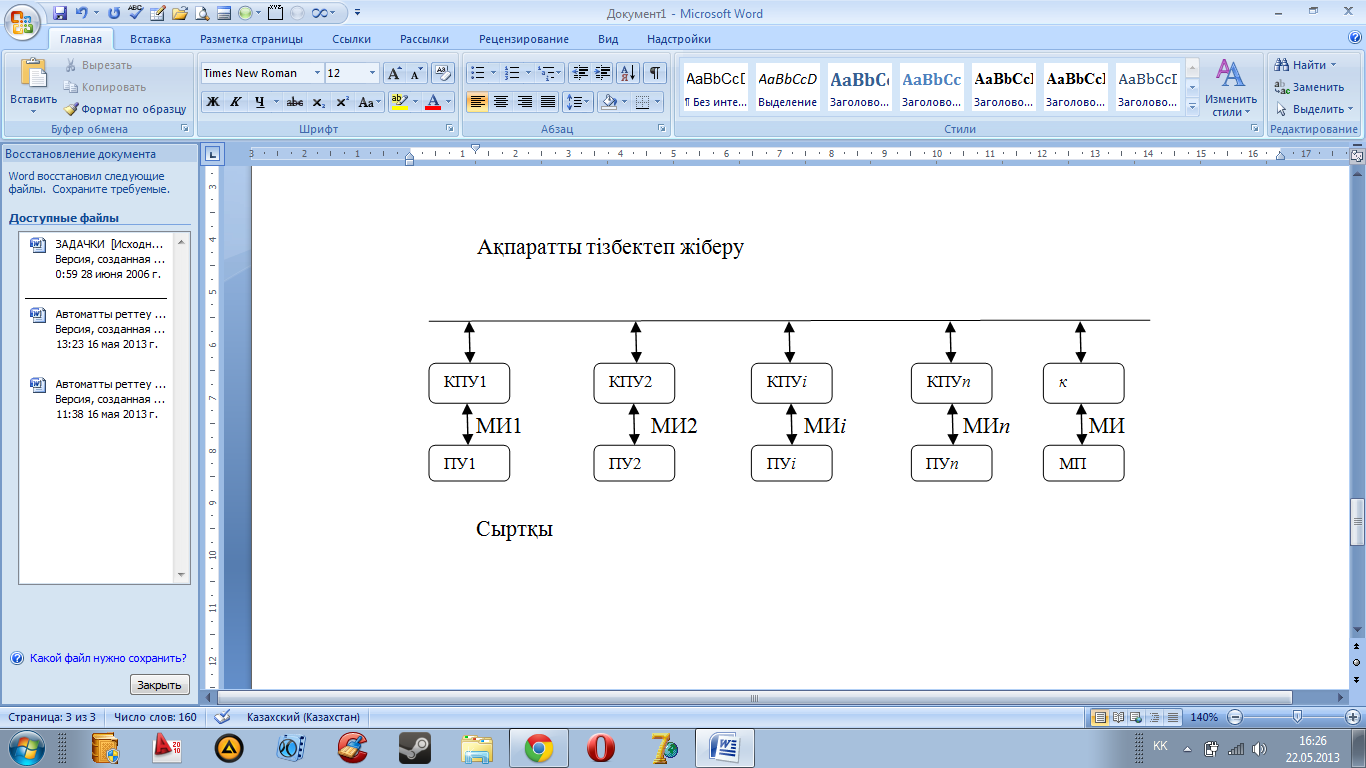Image resolution: width=1366 pixels, height=768 pixels.
Task: Expand the styles gallery with the More arrow
Action: point(1192,106)
